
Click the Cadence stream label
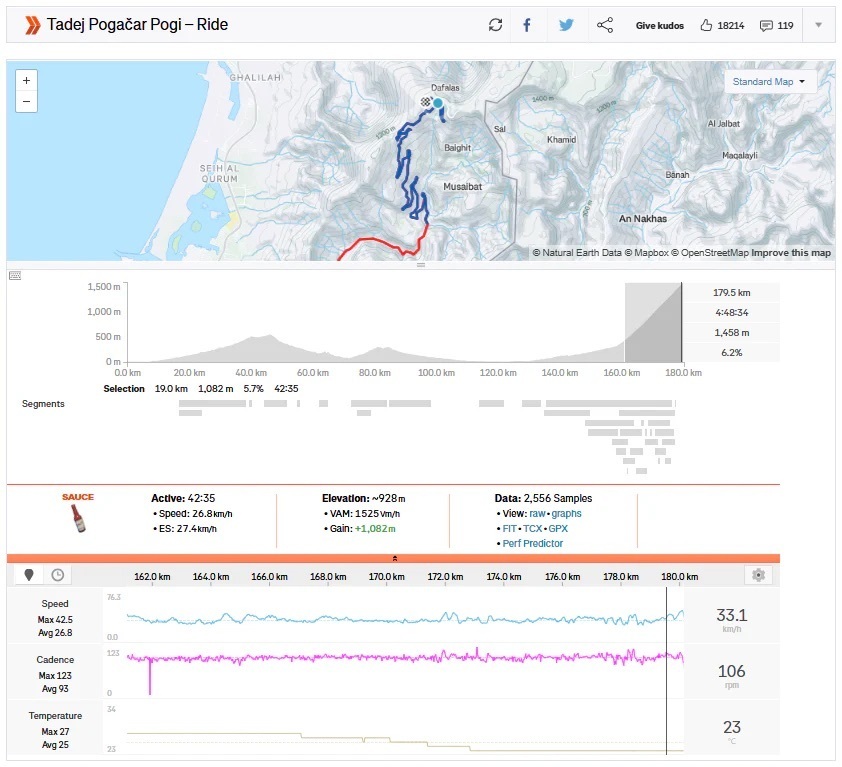tap(55, 660)
